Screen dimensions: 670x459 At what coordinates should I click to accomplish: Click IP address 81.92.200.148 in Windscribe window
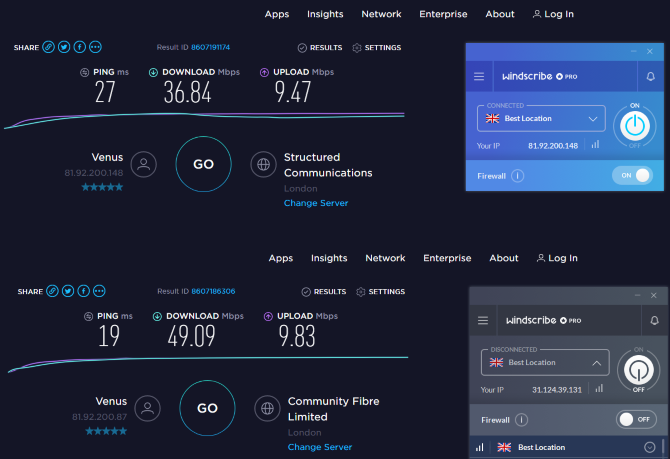553,146
